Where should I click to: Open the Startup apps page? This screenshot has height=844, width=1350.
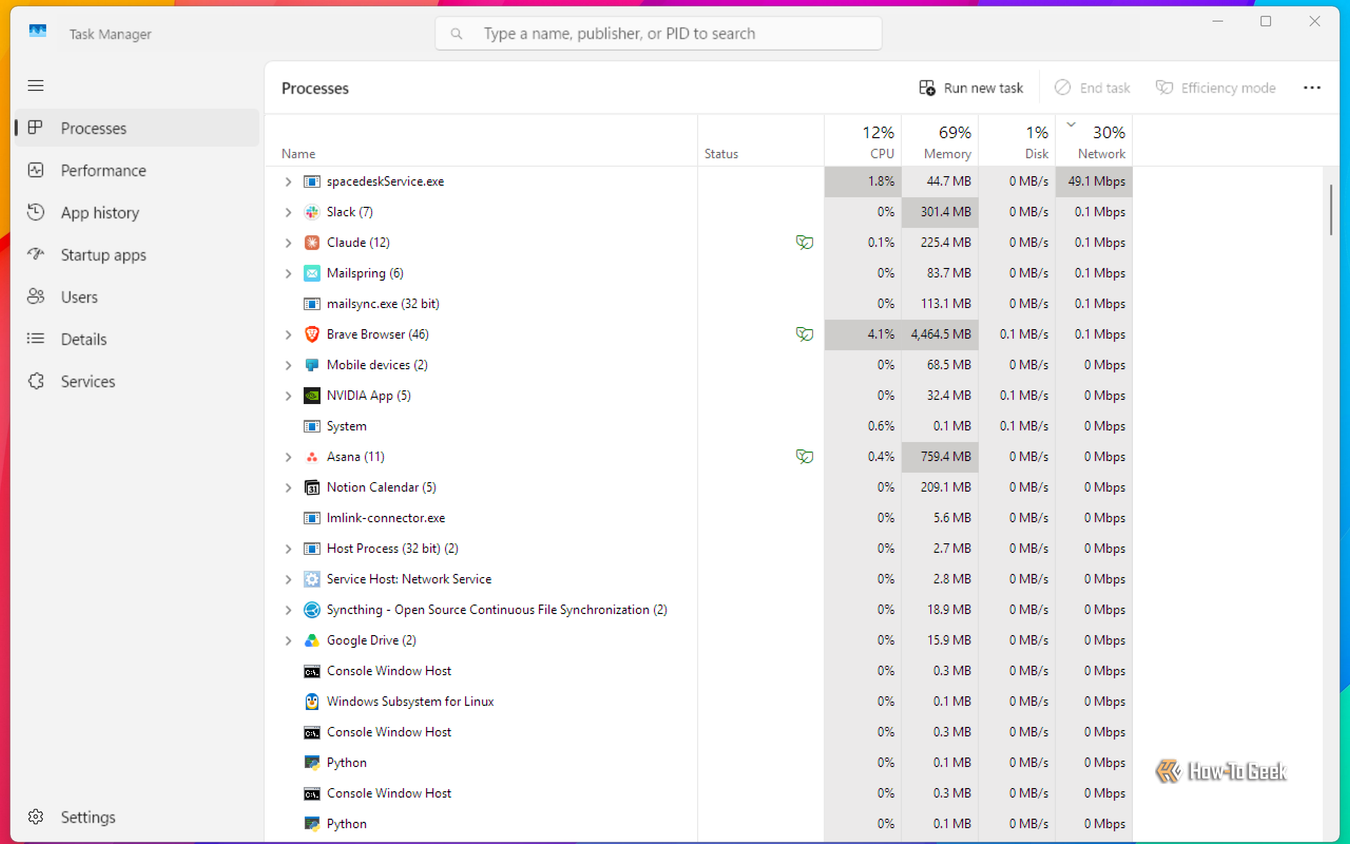point(138,255)
